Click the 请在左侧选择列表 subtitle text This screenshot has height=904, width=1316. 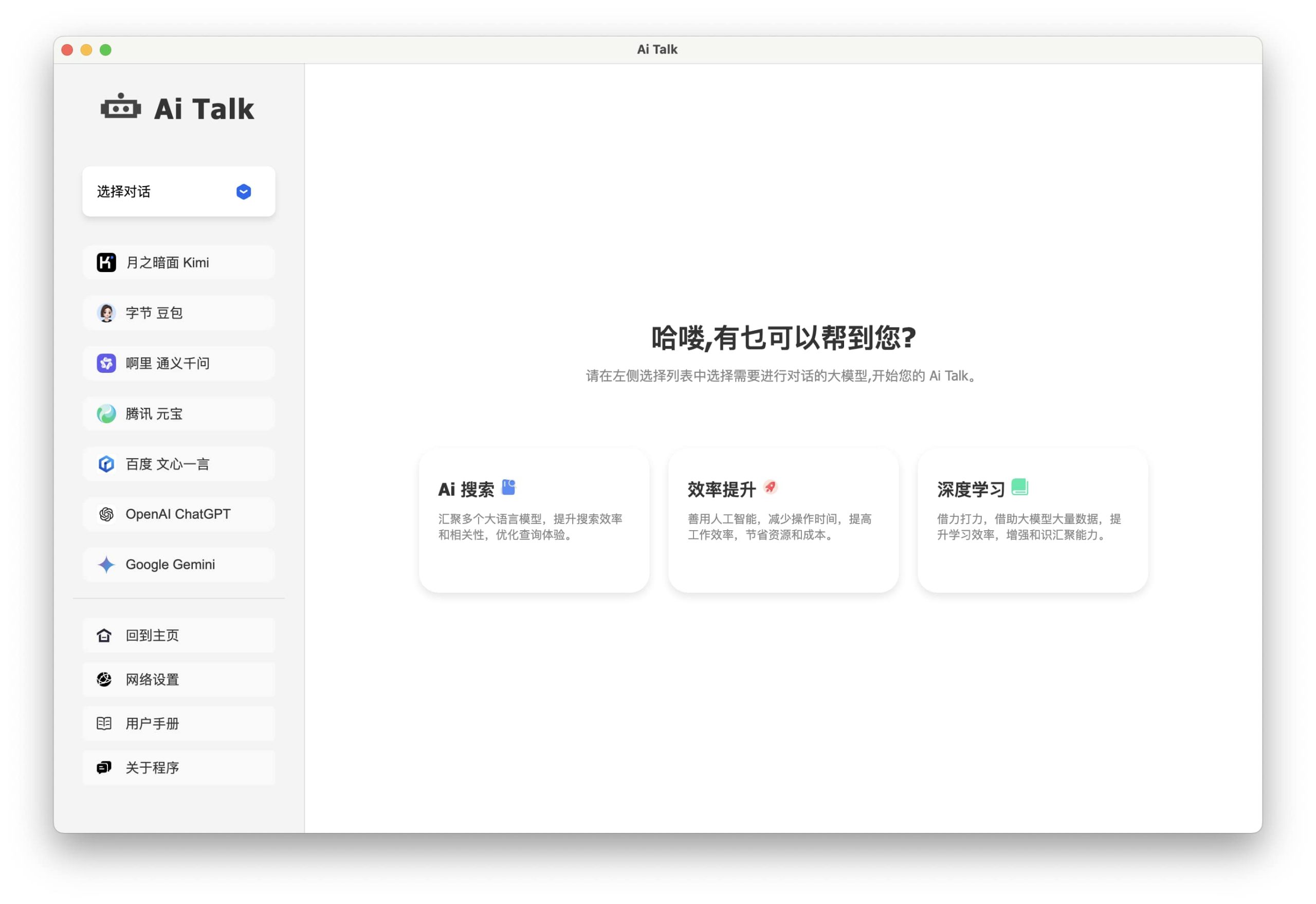[781, 376]
